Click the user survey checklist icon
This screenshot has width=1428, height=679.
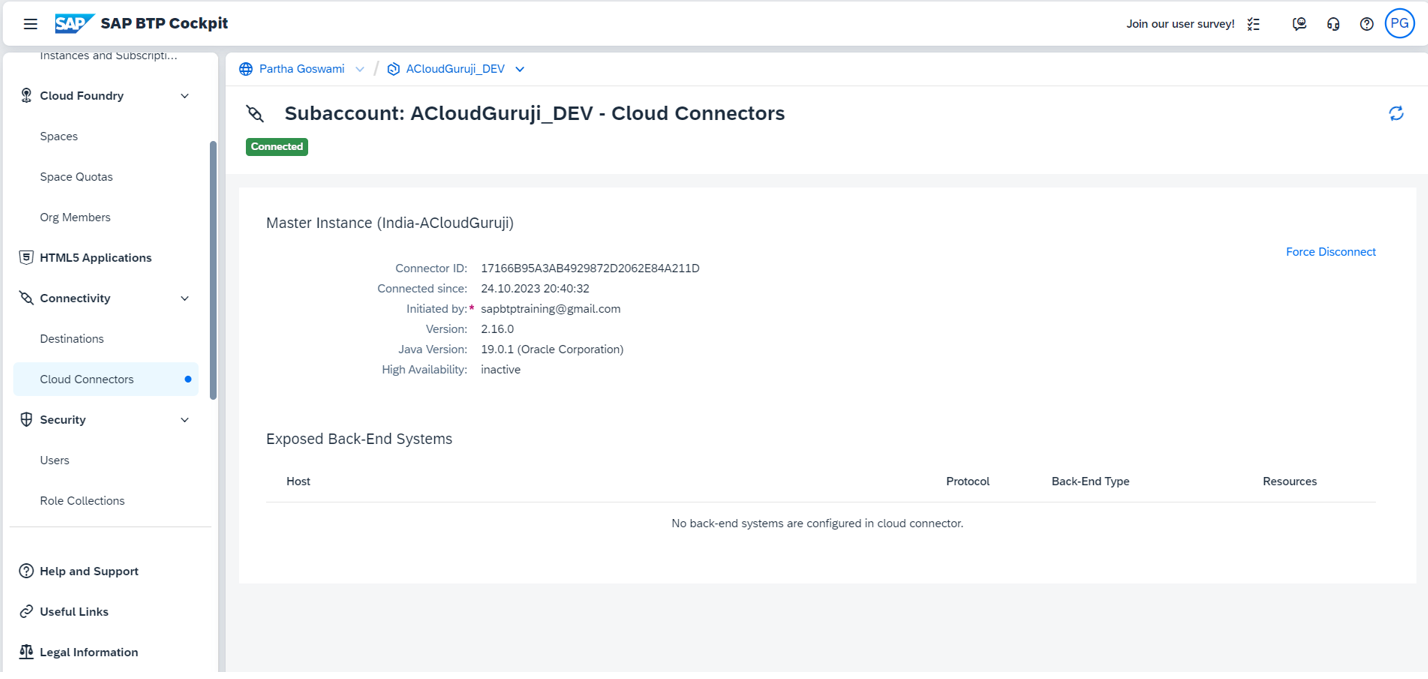(1253, 24)
